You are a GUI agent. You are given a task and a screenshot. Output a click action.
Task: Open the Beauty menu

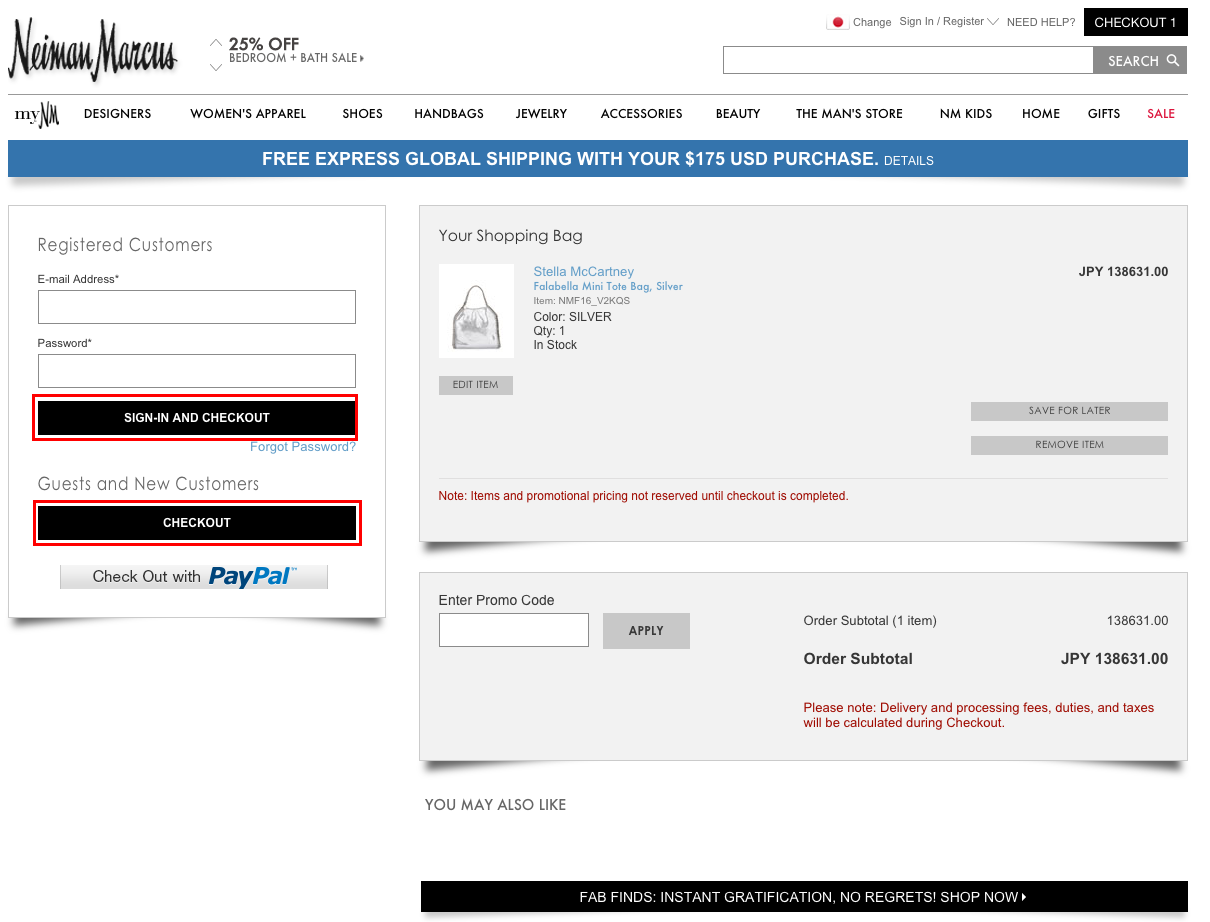738,114
